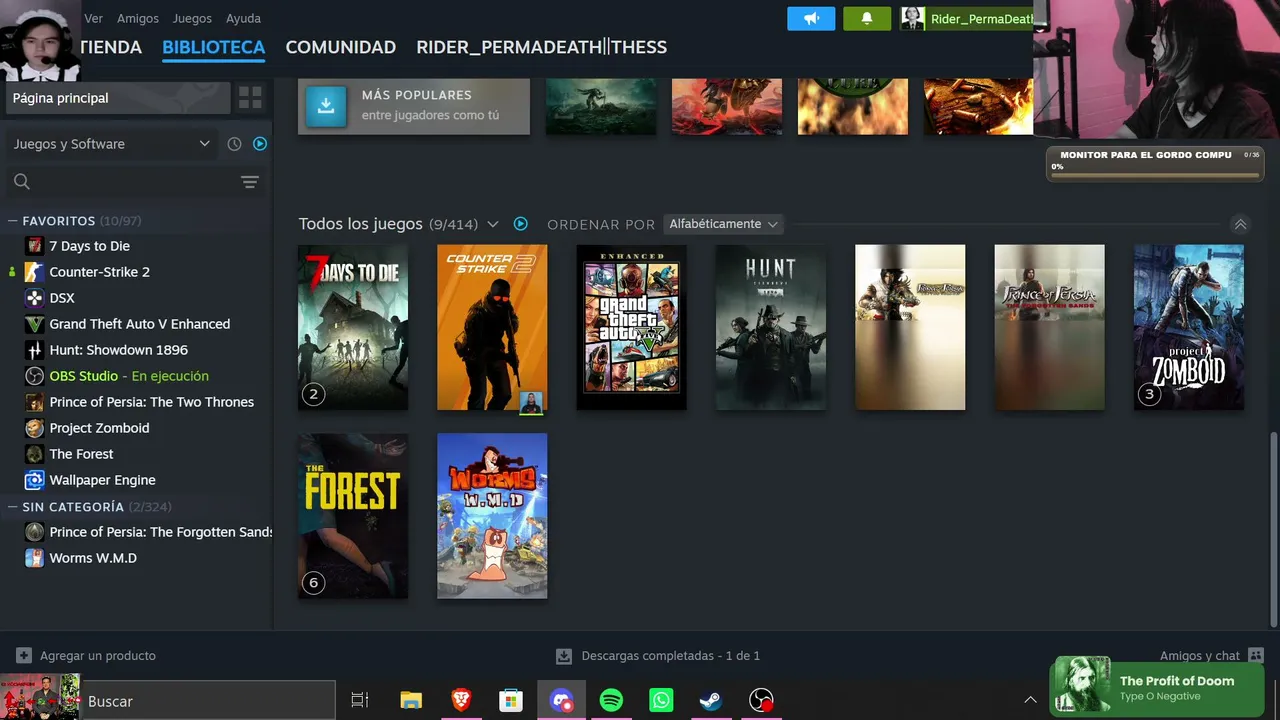Open the green notifications bell

(867, 18)
